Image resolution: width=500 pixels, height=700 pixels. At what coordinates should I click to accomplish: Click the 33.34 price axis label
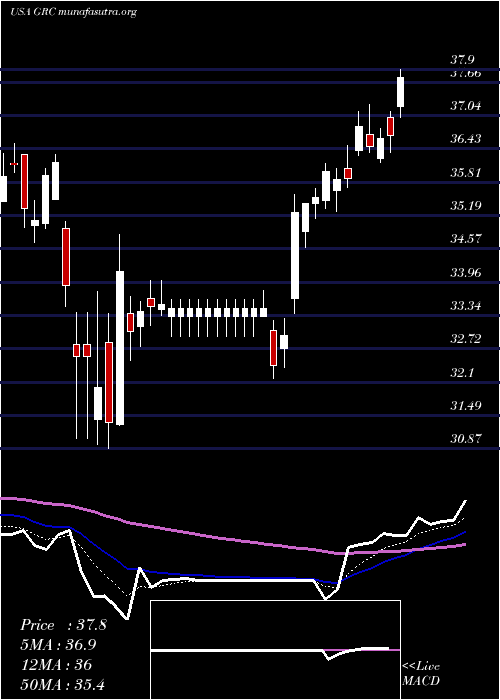(x=466, y=306)
